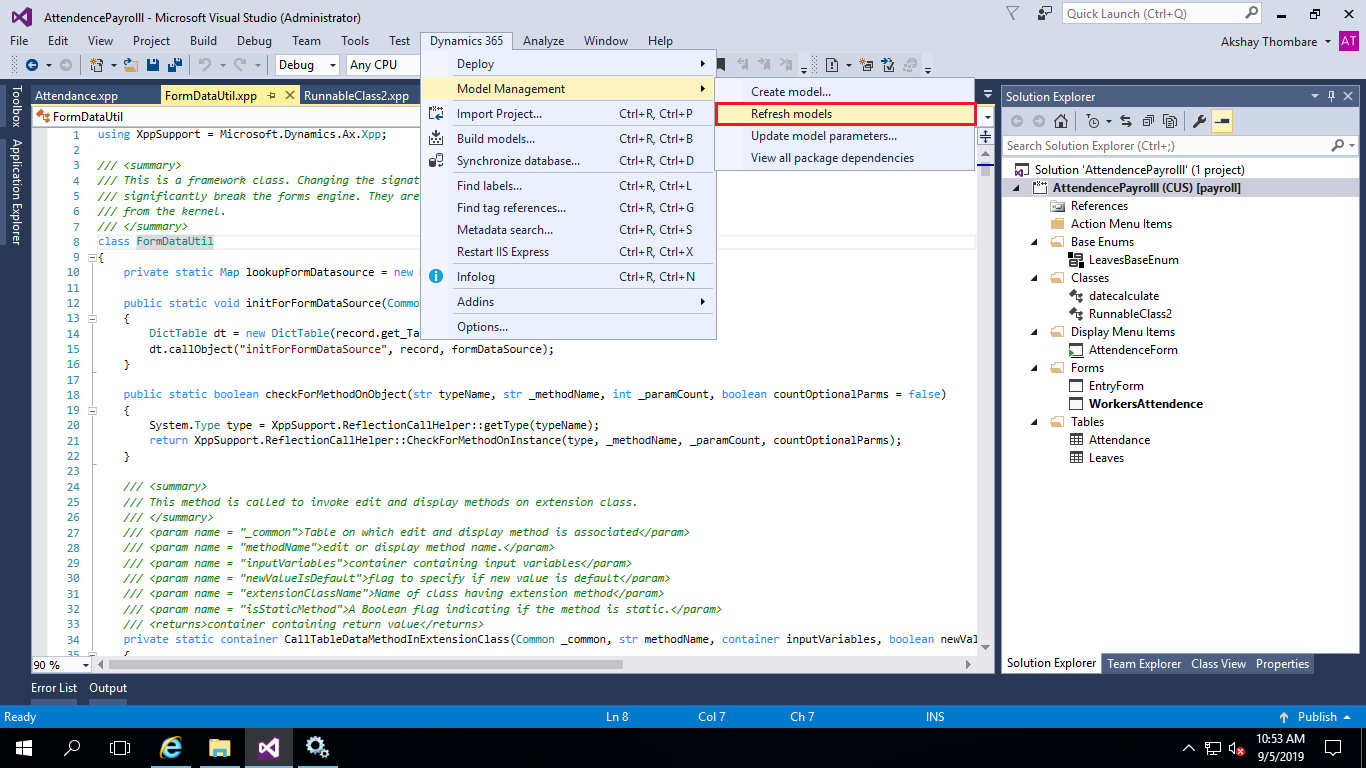
Task: Open the Deploy submenu
Action: click(x=568, y=64)
